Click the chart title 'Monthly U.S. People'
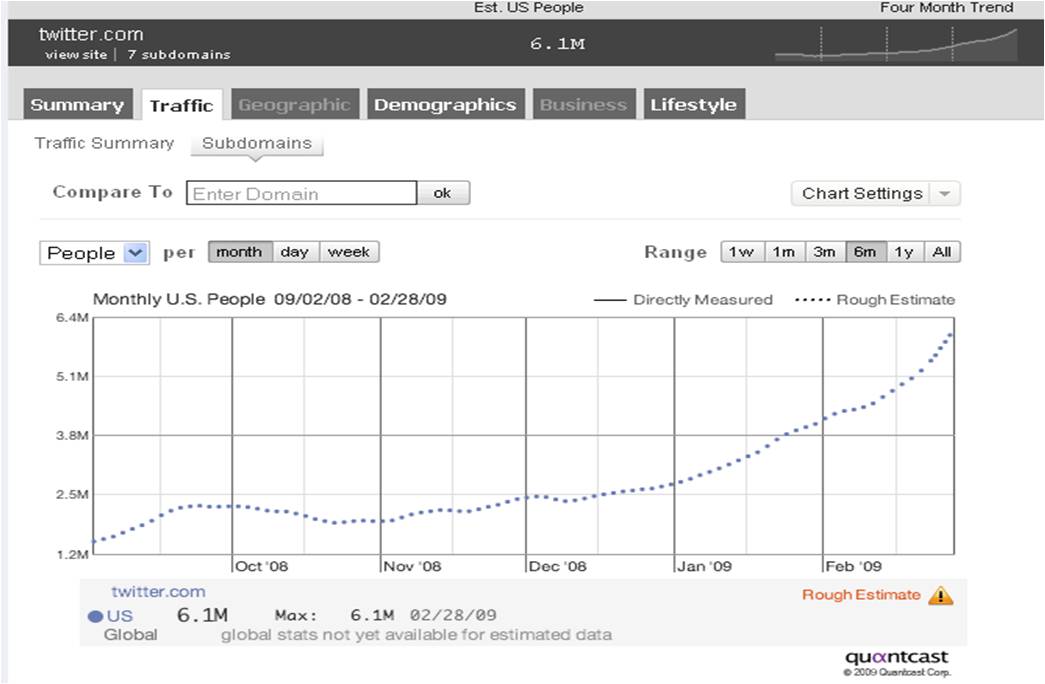Screen dimensions: 1045x684 [179, 299]
